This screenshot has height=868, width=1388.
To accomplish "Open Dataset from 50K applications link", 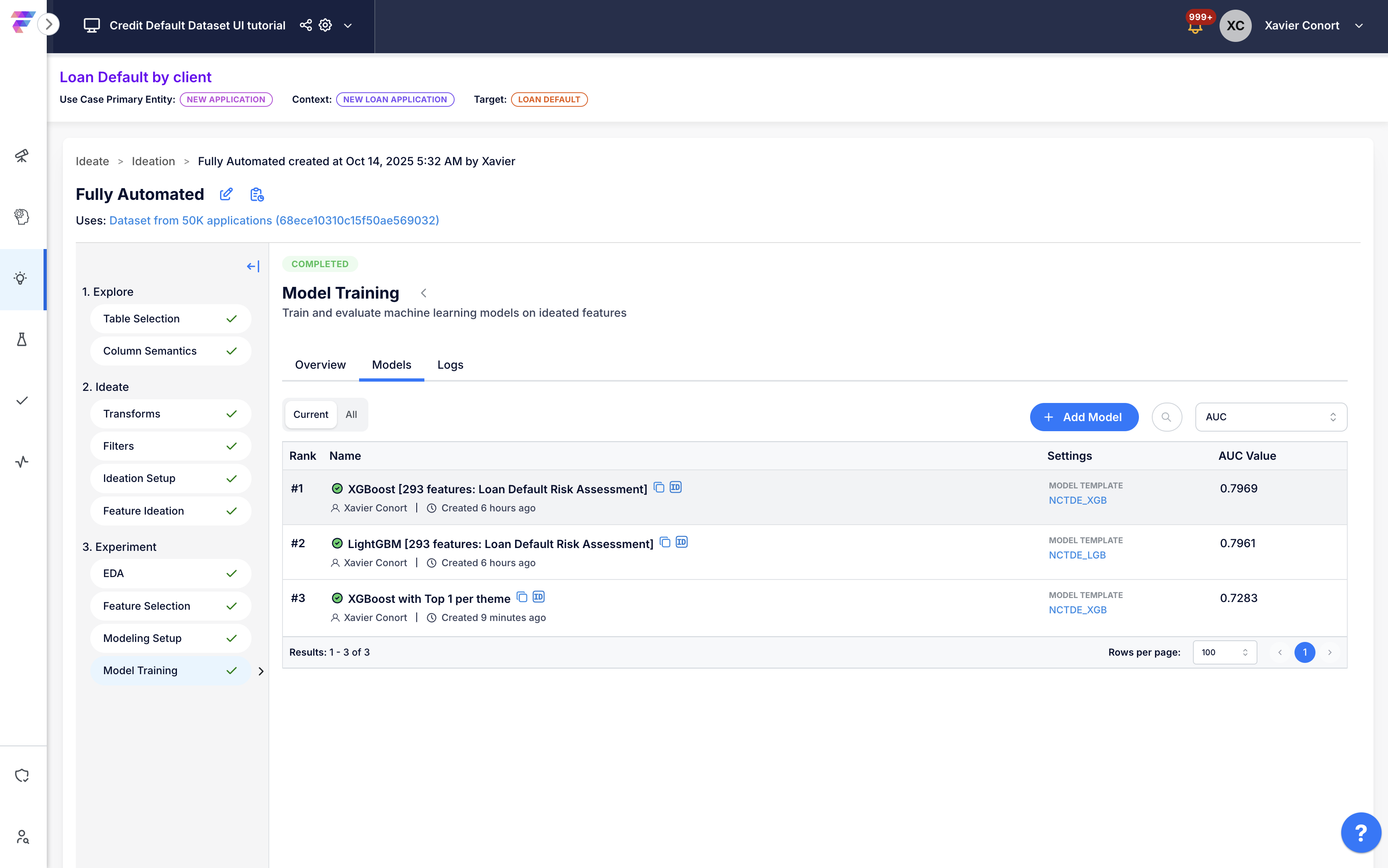I will tap(274, 220).
